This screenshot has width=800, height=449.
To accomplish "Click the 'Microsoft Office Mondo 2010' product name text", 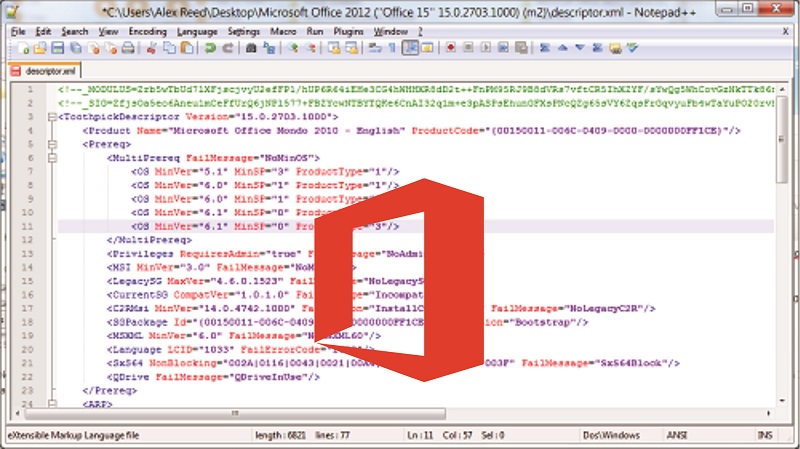I will (x=255, y=131).
